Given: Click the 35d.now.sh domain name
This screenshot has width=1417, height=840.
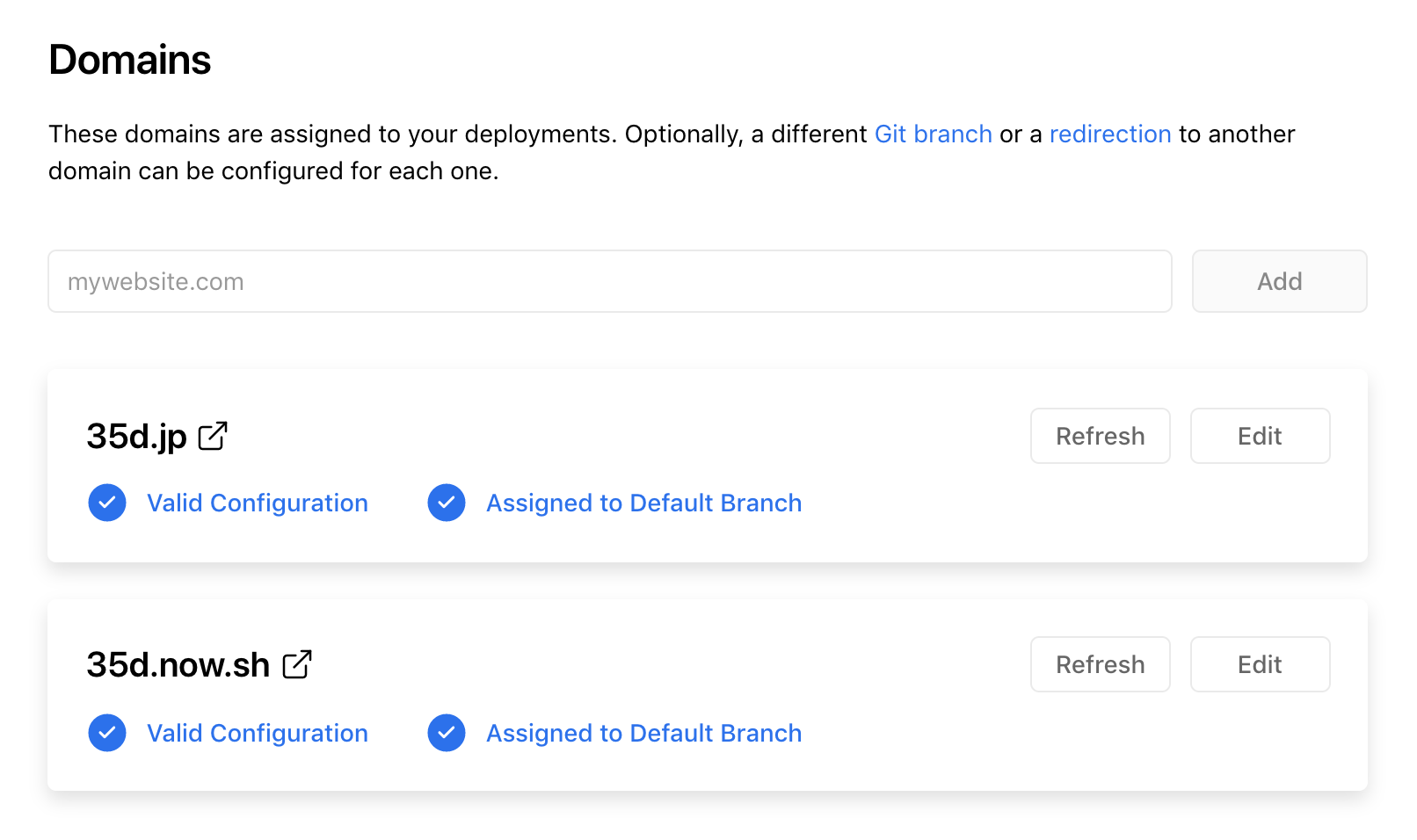Looking at the screenshot, I should pos(178,665).
